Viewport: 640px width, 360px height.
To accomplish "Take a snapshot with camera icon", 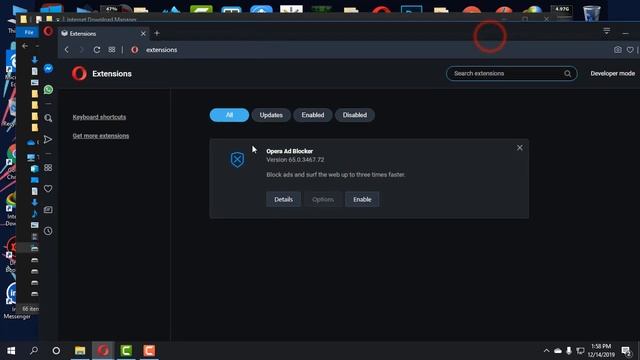I will coord(618,50).
